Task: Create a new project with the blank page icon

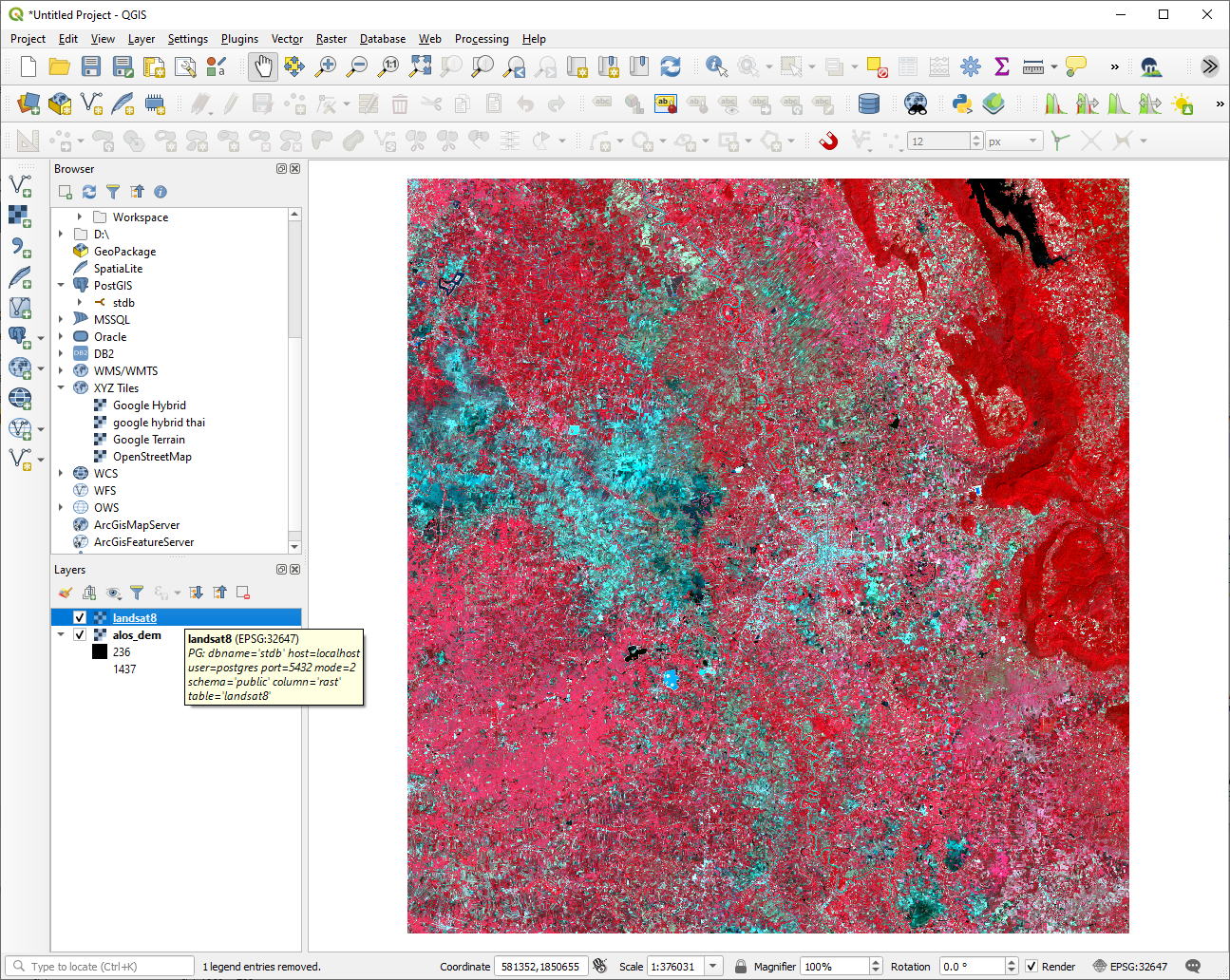Action: (28, 66)
